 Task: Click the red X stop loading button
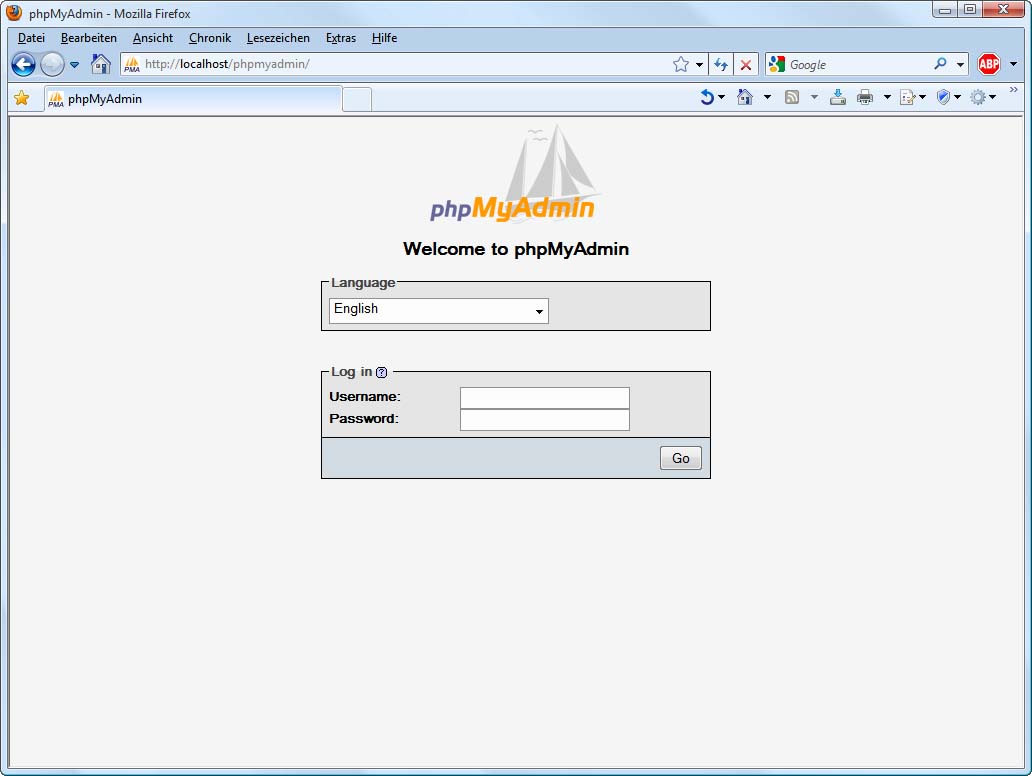(746, 65)
